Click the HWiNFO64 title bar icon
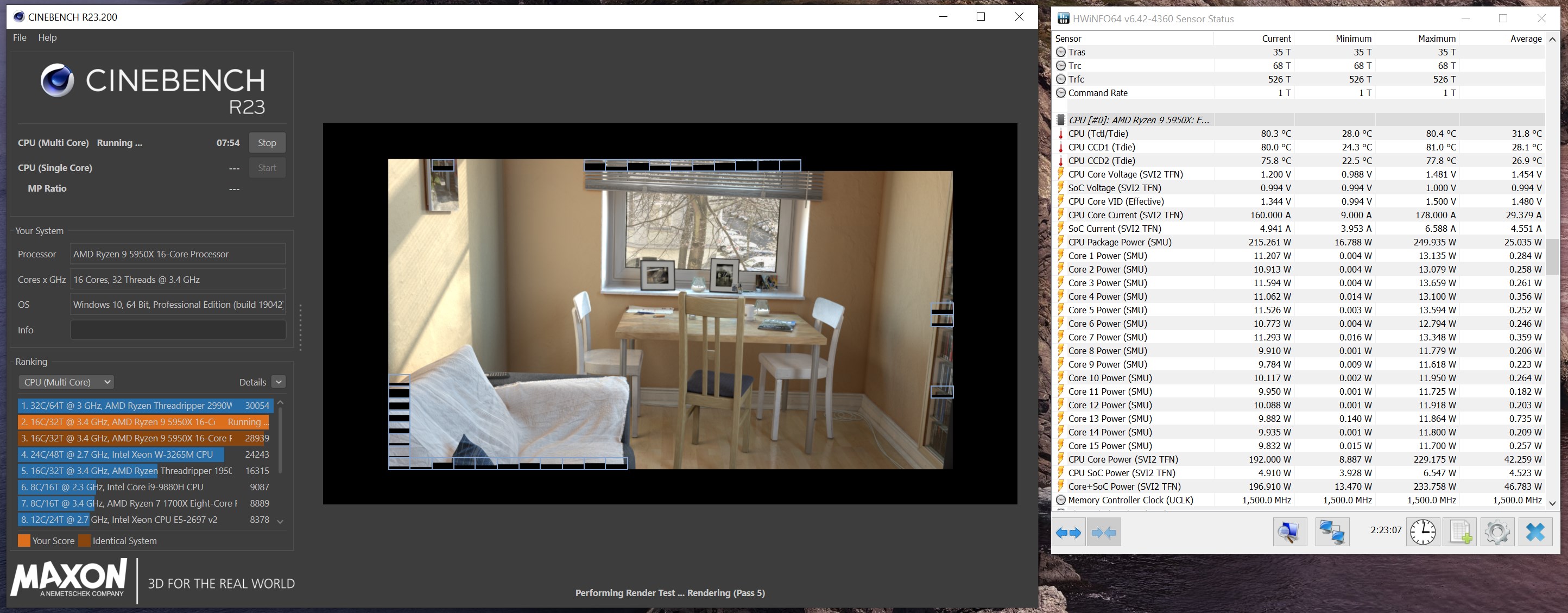The width and height of the screenshot is (1568, 613). (x=1063, y=18)
